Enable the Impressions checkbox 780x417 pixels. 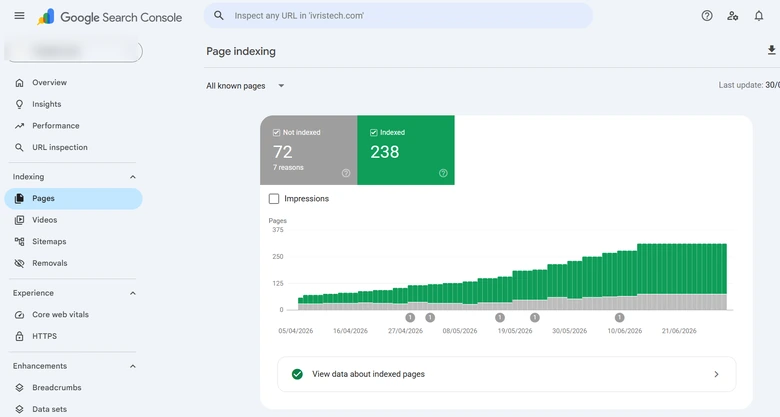[x=274, y=199]
